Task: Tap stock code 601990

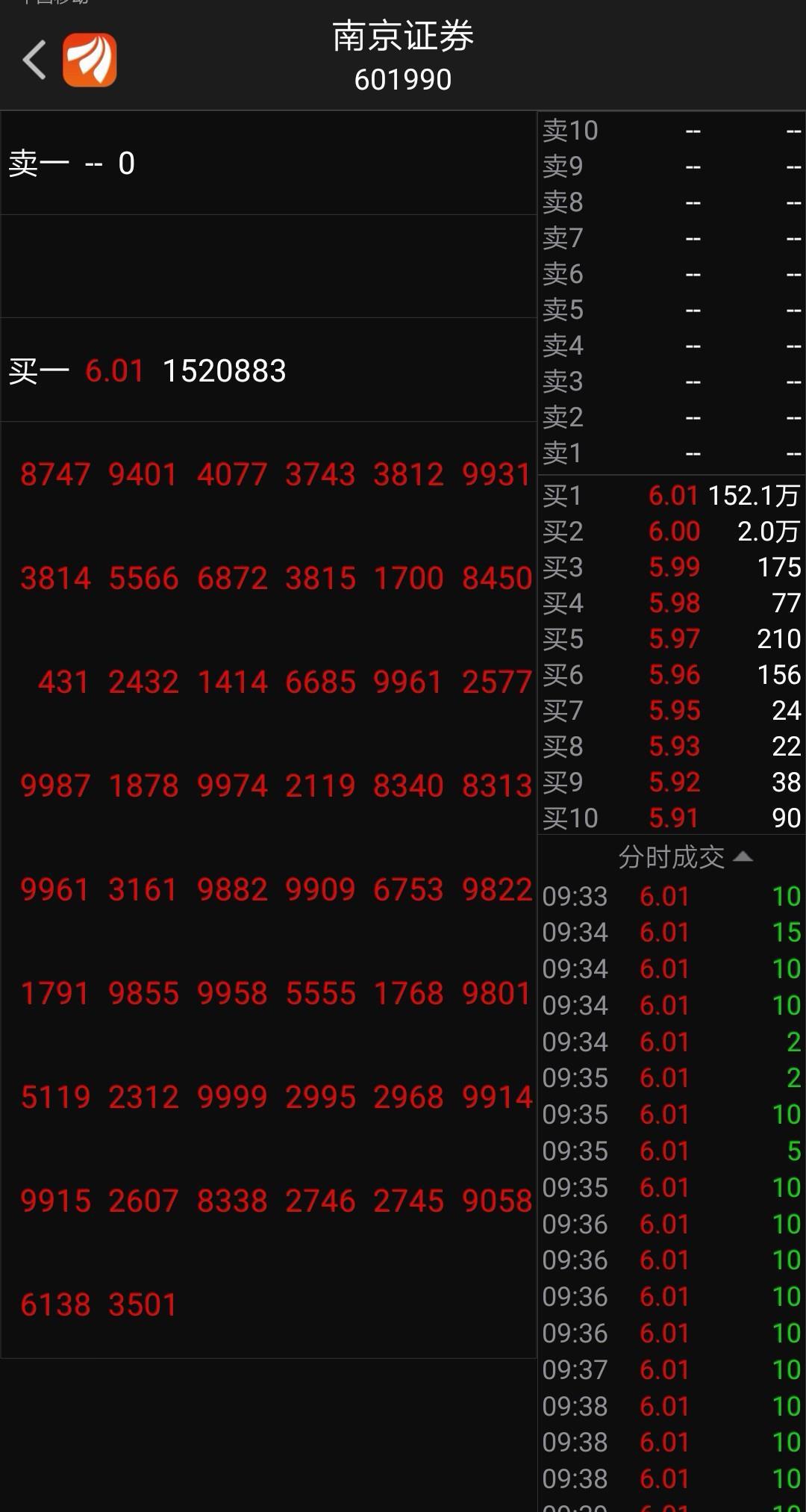Action: point(403,79)
